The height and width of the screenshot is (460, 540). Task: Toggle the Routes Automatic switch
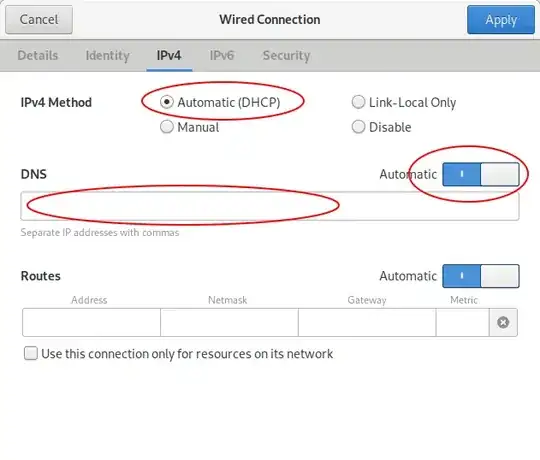pyautogui.click(x=481, y=276)
